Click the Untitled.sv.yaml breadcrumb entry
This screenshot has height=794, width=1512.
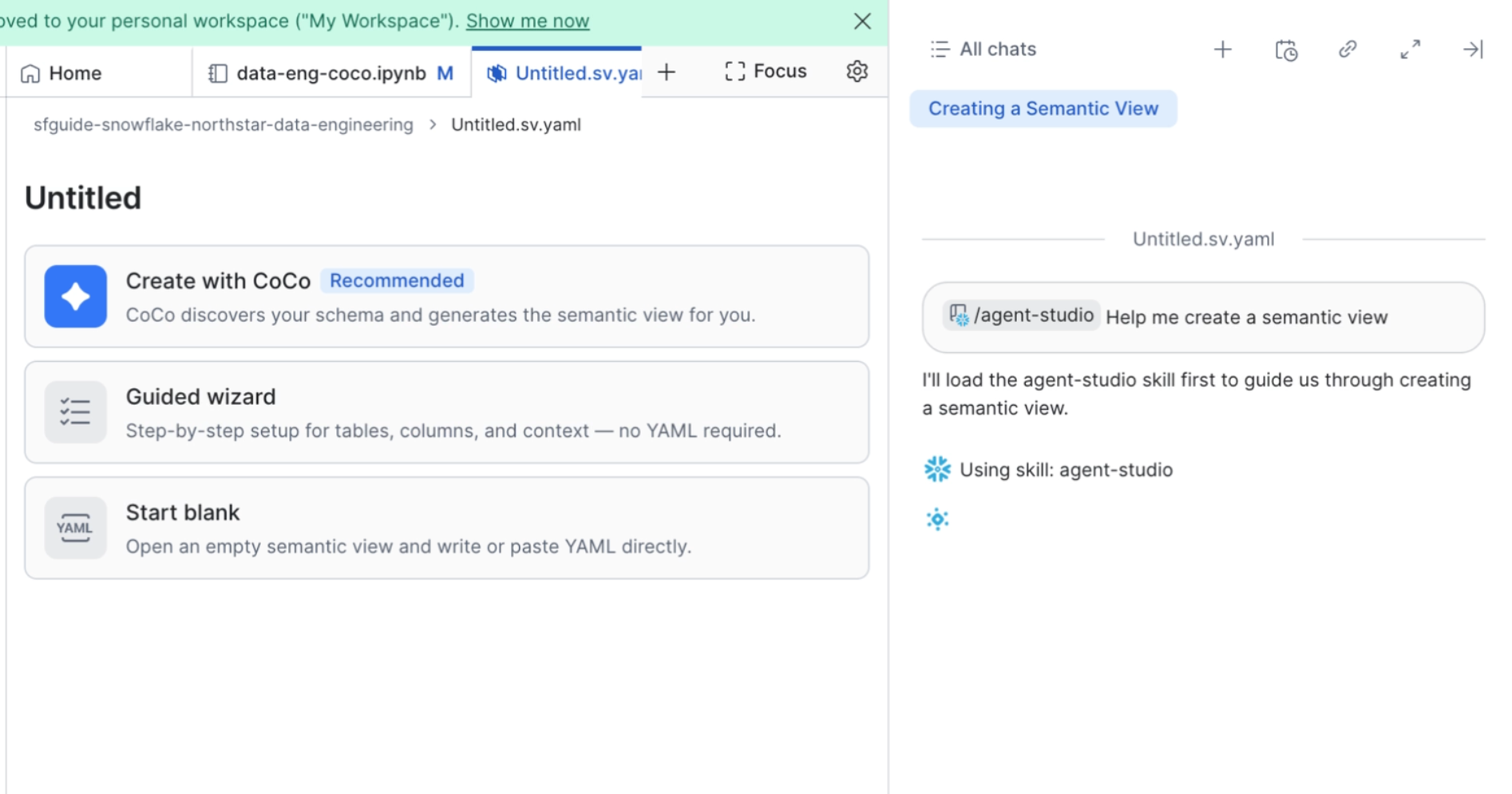pyautogui.click(x=516, y=125)
